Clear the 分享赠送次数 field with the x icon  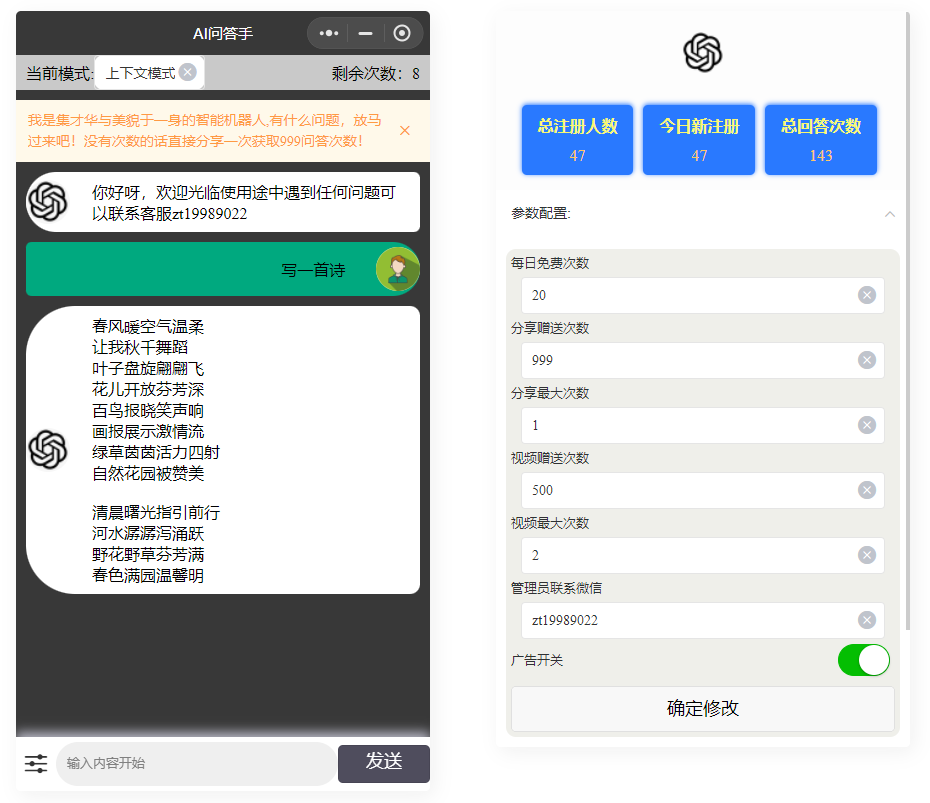866,360
